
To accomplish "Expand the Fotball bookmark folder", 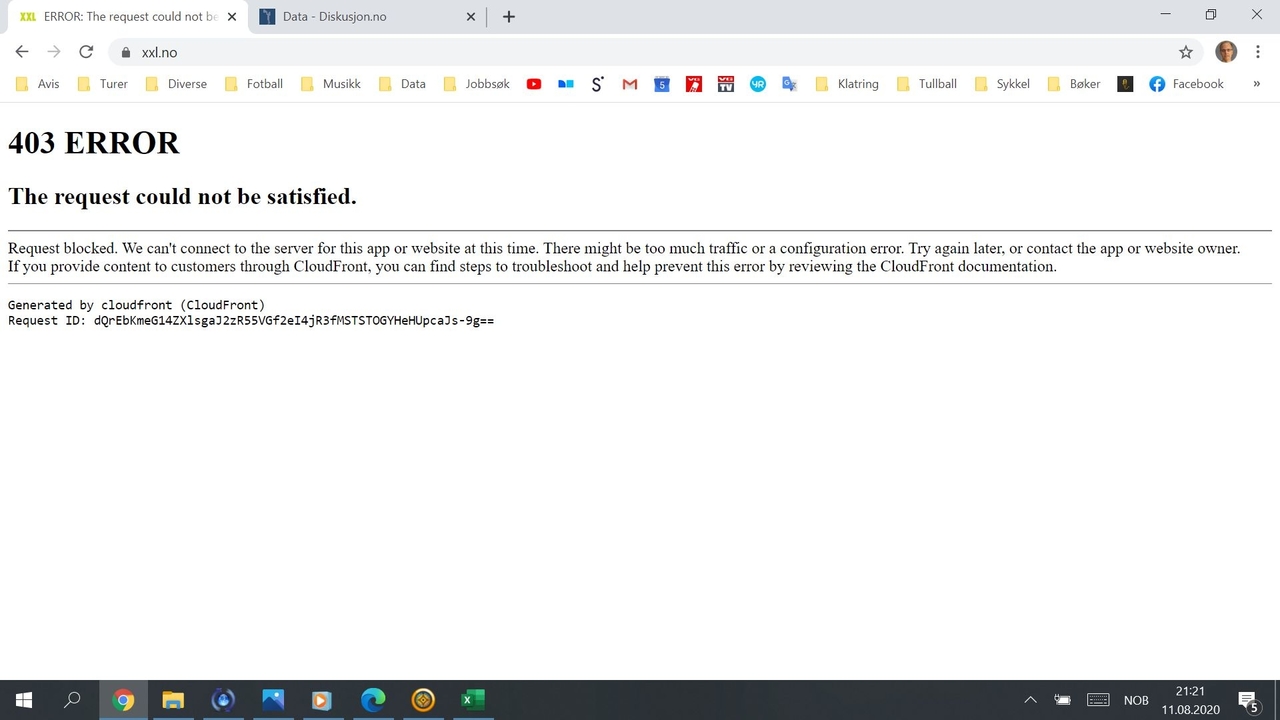I will point(254,84).
